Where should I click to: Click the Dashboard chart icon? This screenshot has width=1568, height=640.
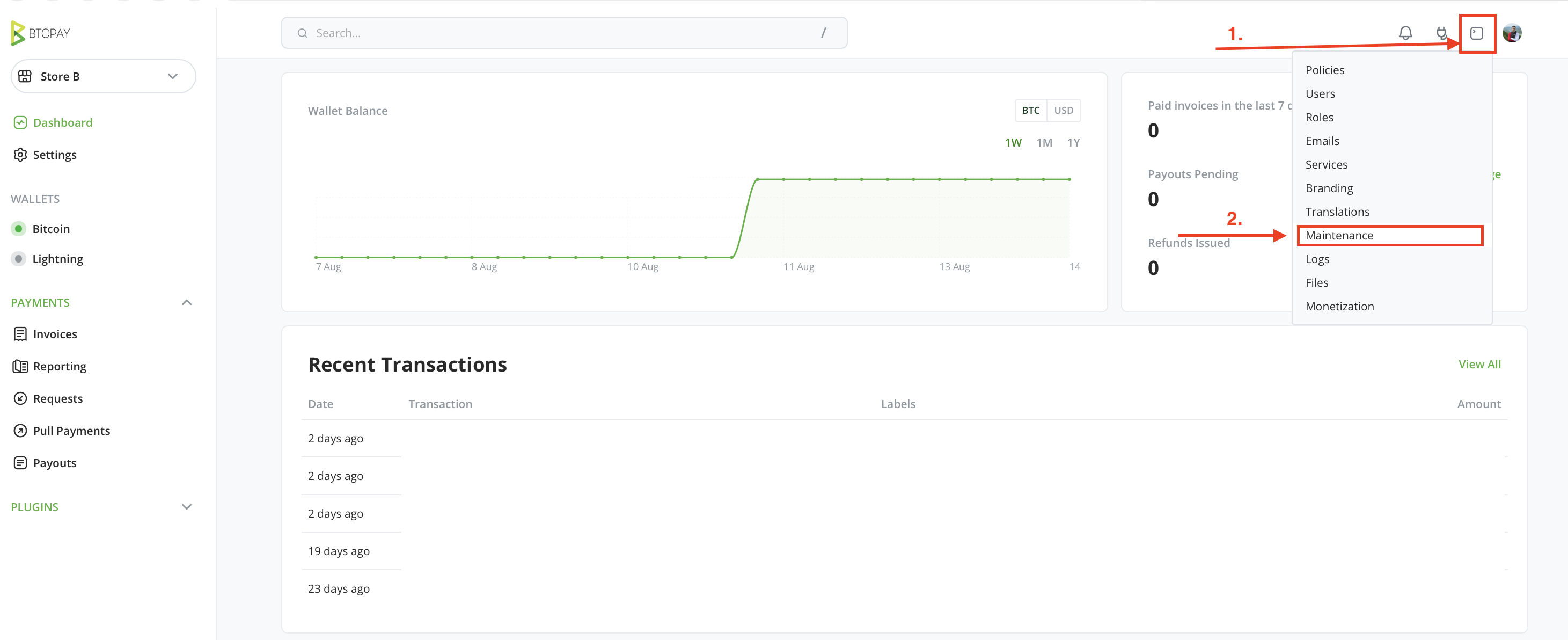tap(20, 122)
